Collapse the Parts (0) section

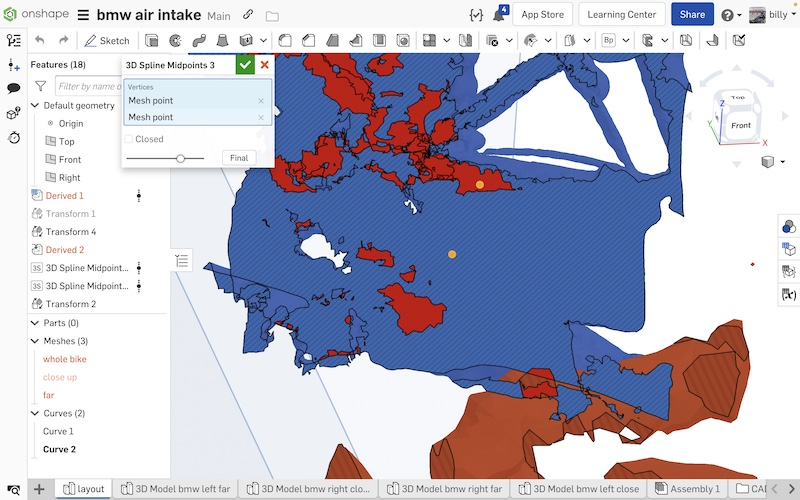(x=35, y=322)
